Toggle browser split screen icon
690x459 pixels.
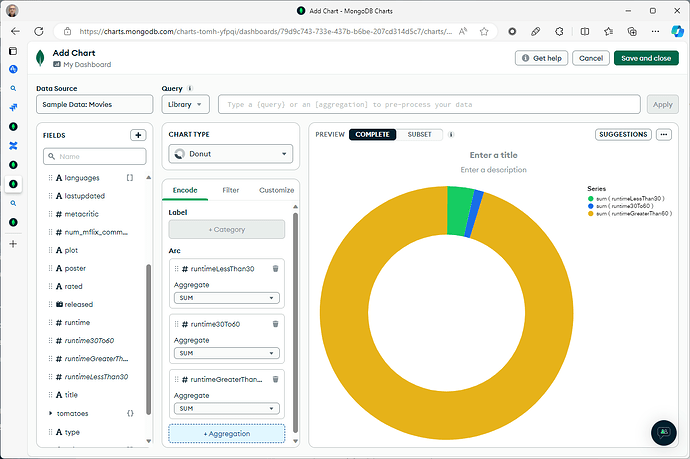click(584, 31)
